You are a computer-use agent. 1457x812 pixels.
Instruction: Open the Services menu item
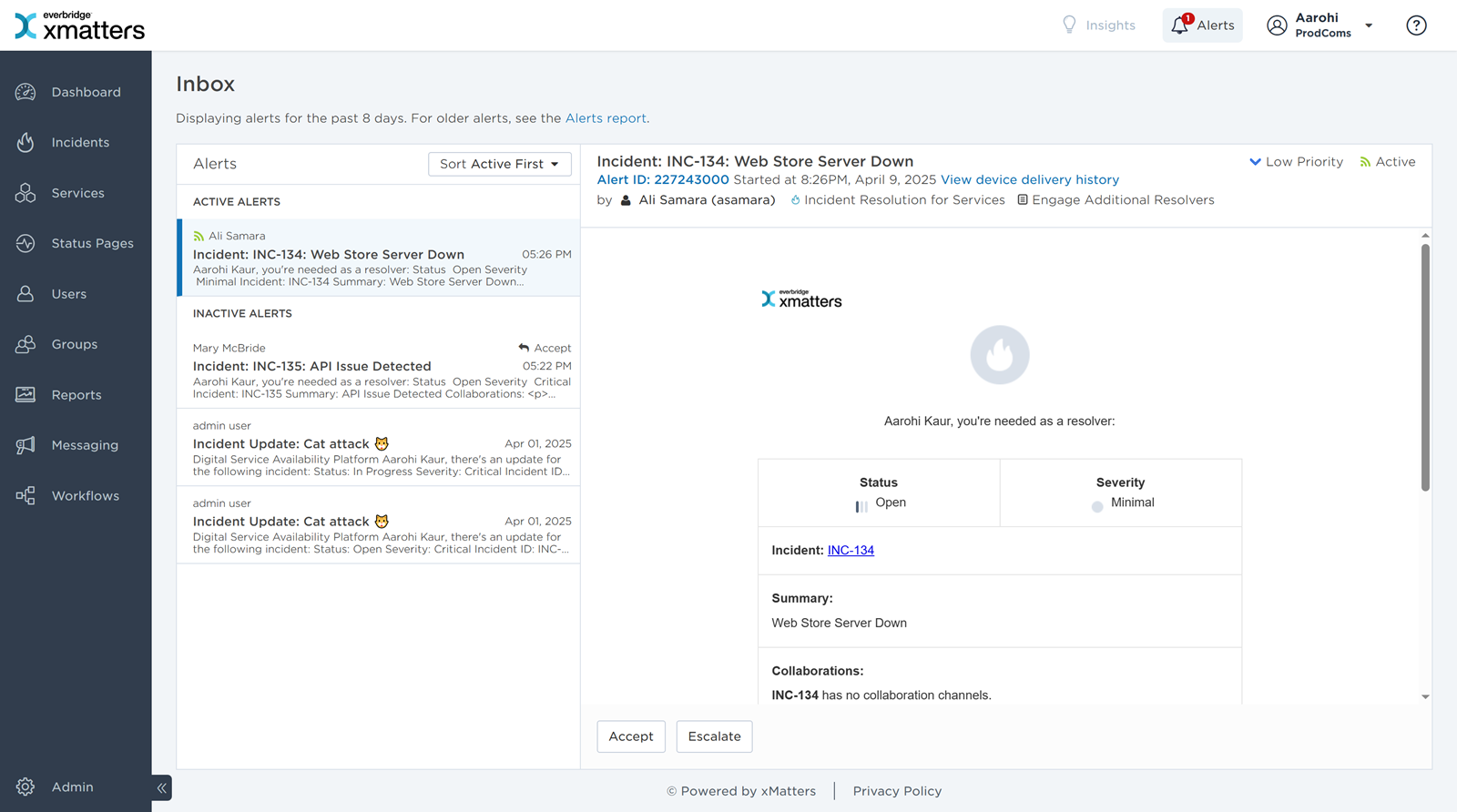77,193
